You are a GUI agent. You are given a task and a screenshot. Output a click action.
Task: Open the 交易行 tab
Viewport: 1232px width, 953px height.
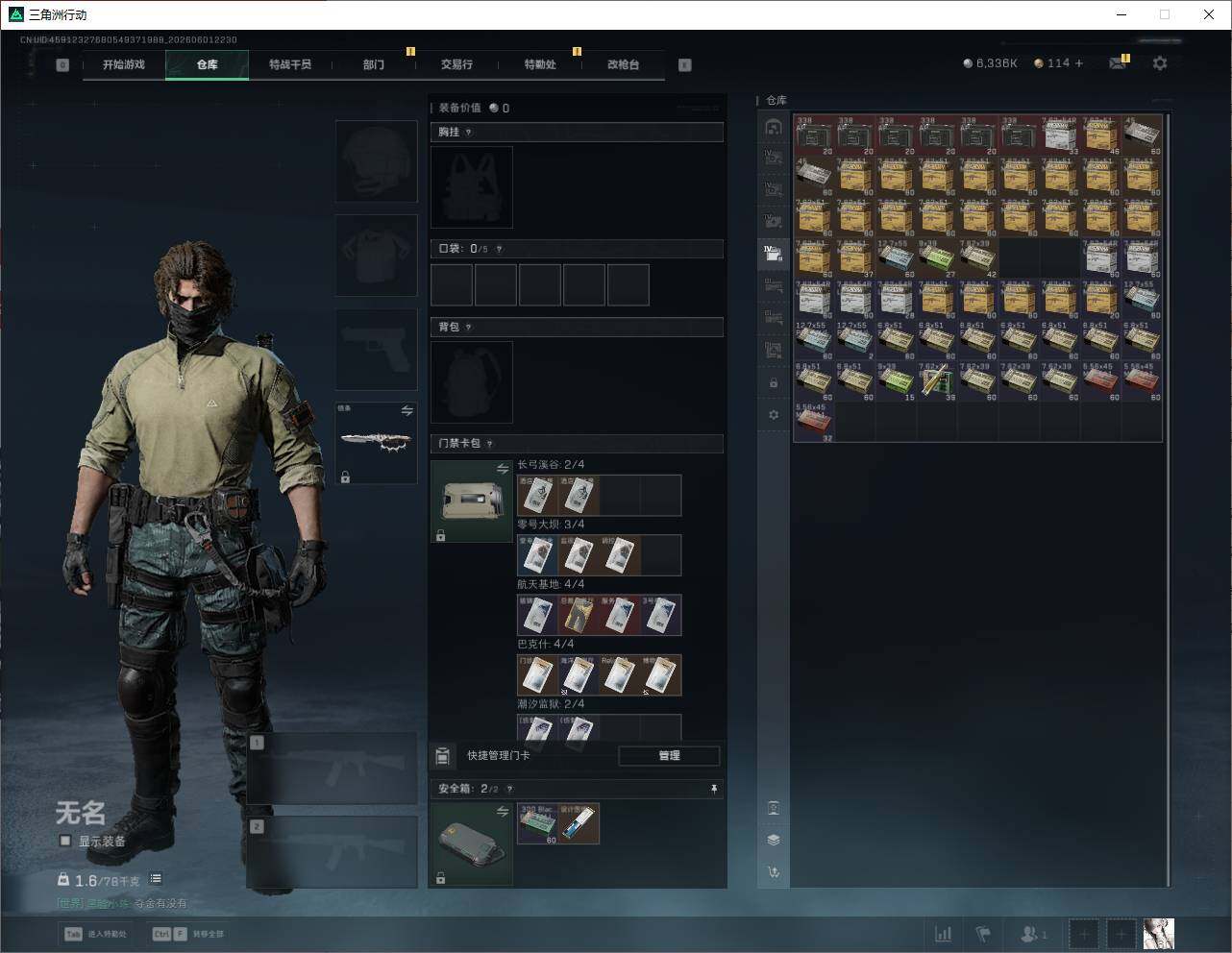(x=456, y=64)
